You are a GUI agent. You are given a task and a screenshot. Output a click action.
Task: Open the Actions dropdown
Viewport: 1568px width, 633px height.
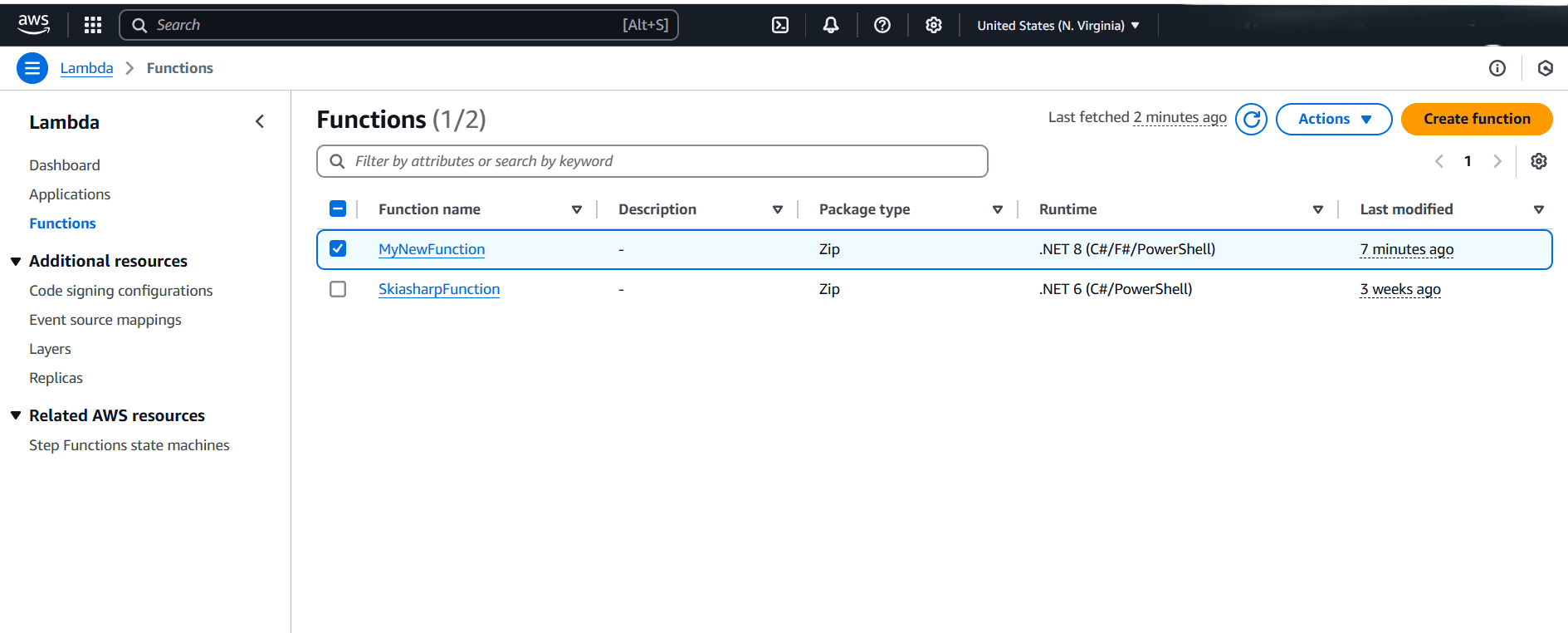1334,119
